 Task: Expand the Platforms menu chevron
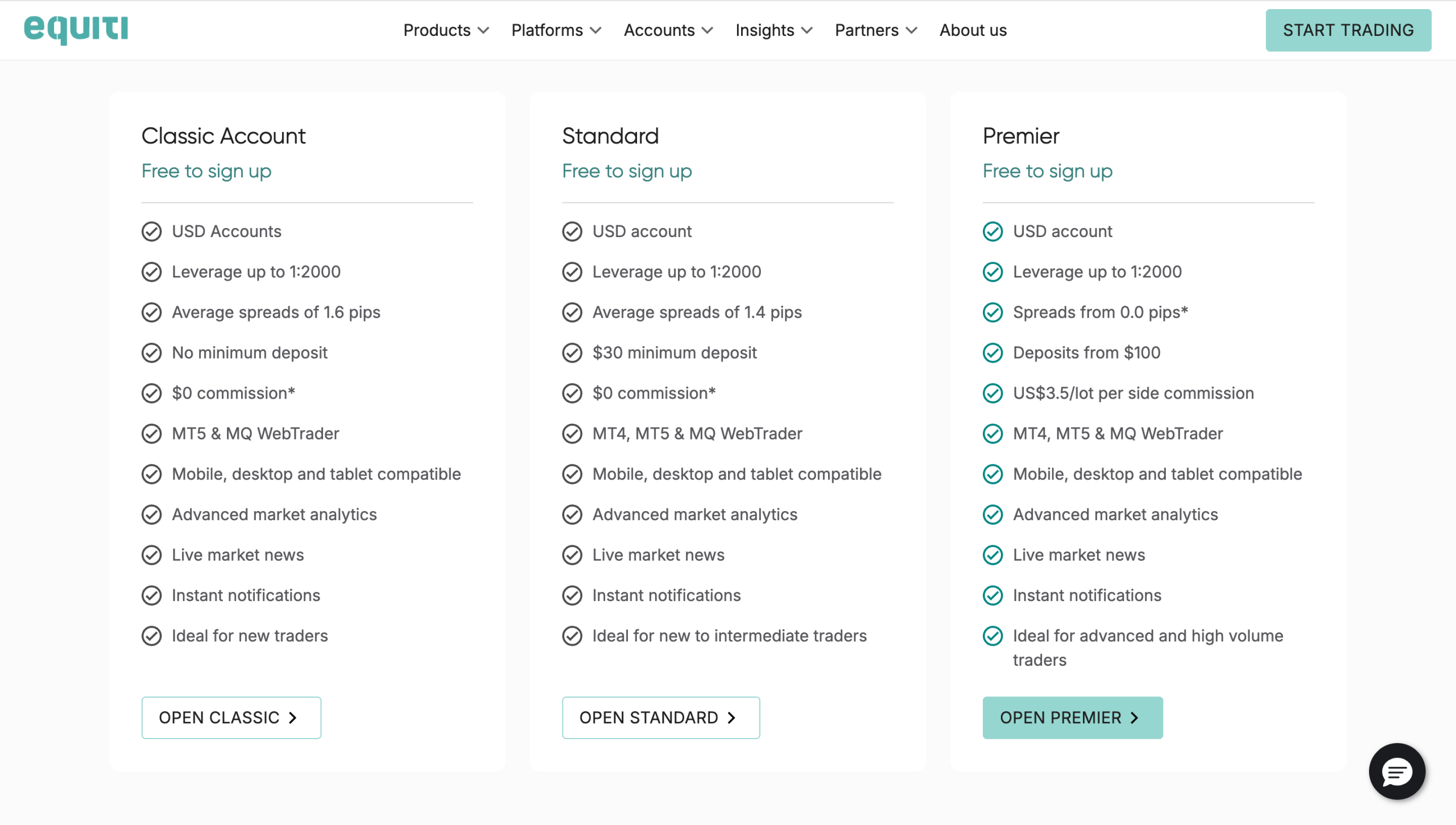coord(595,30)
